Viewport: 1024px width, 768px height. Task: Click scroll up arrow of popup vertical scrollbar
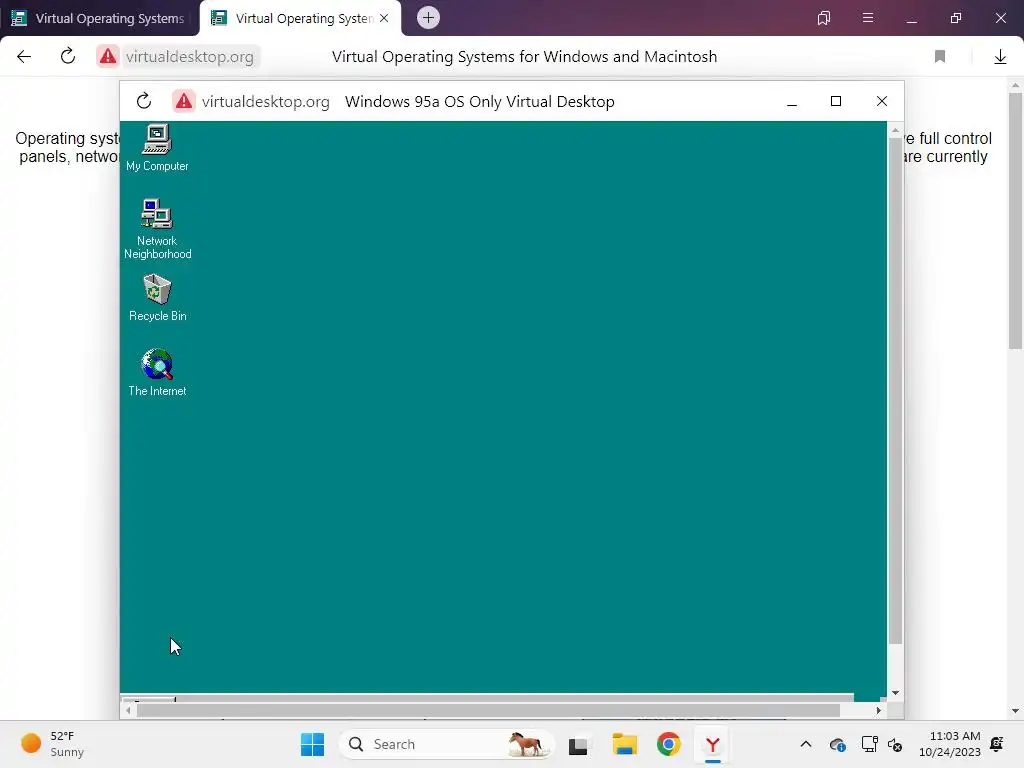tap(895, 131)
